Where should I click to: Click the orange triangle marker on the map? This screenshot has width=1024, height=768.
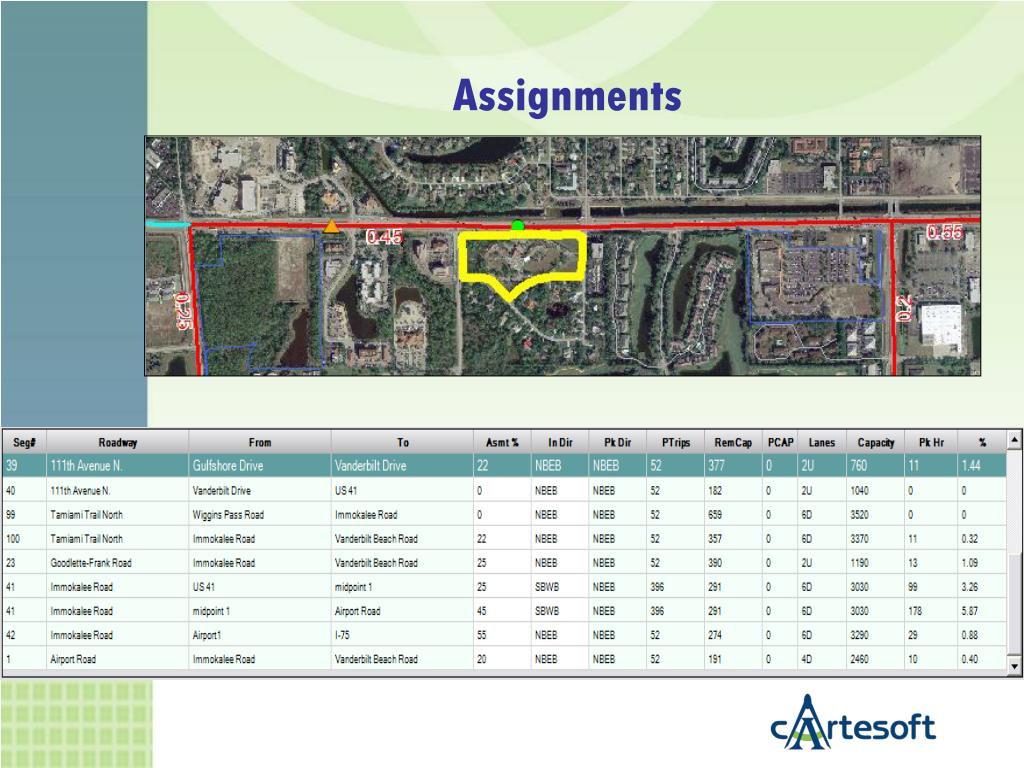332,227
